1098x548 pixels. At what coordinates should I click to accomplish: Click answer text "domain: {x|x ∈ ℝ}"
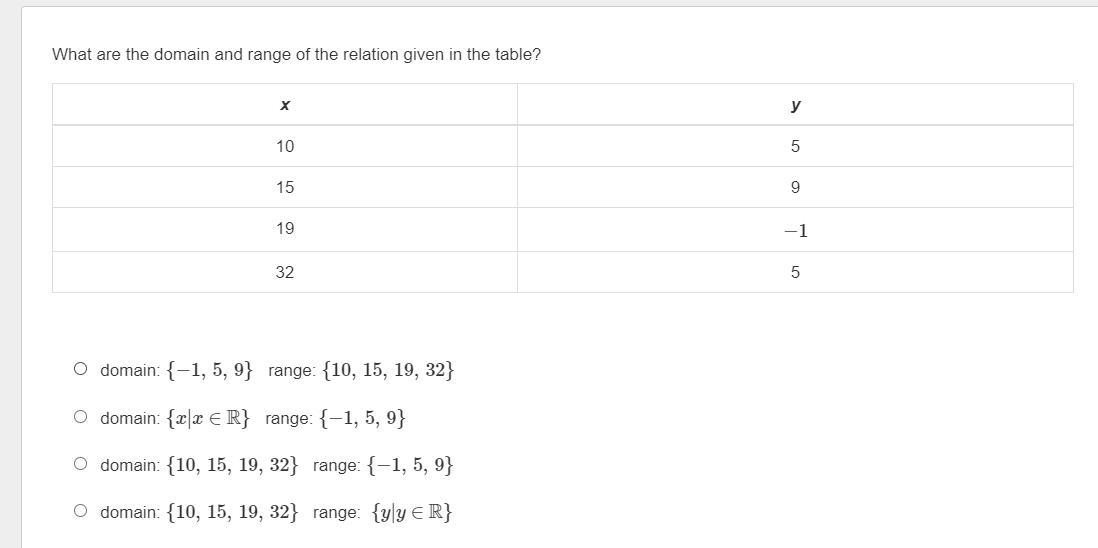pyautogui.click(x=175, y=418)
